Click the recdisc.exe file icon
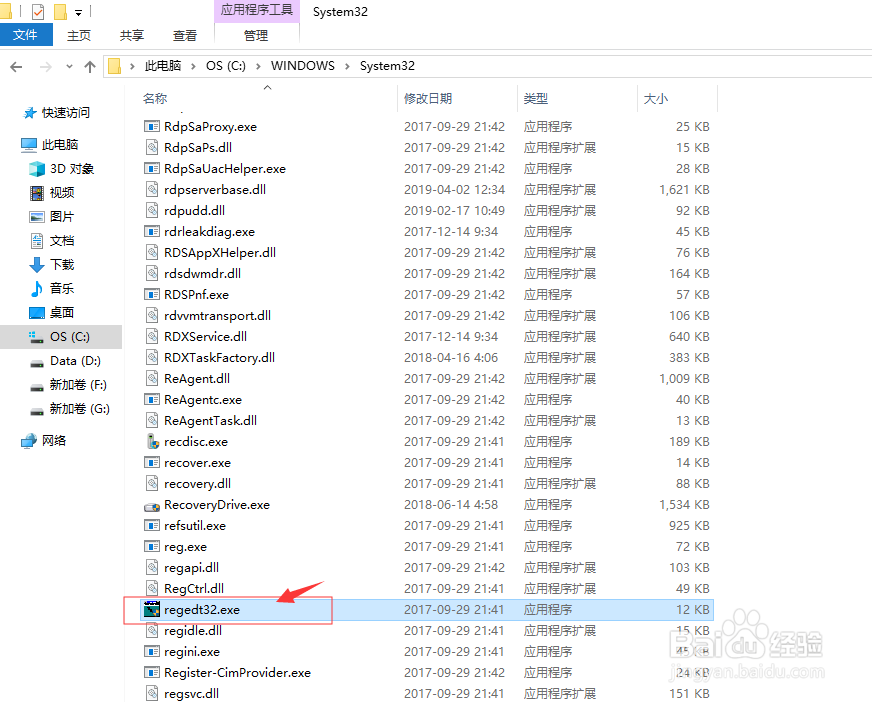Image resolution: width=872 pixels, height=702 pixels. 152,442
